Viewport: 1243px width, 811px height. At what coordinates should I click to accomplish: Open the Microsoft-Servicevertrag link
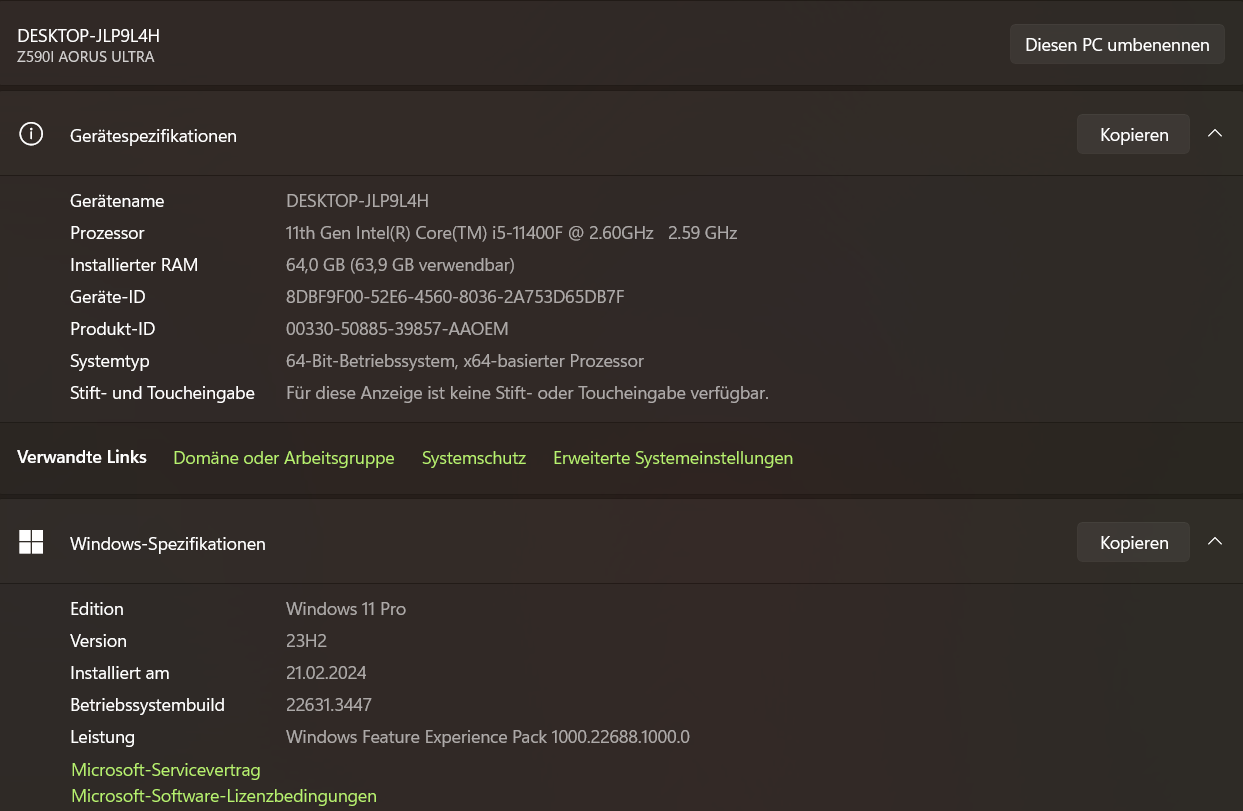click(166, 770)
